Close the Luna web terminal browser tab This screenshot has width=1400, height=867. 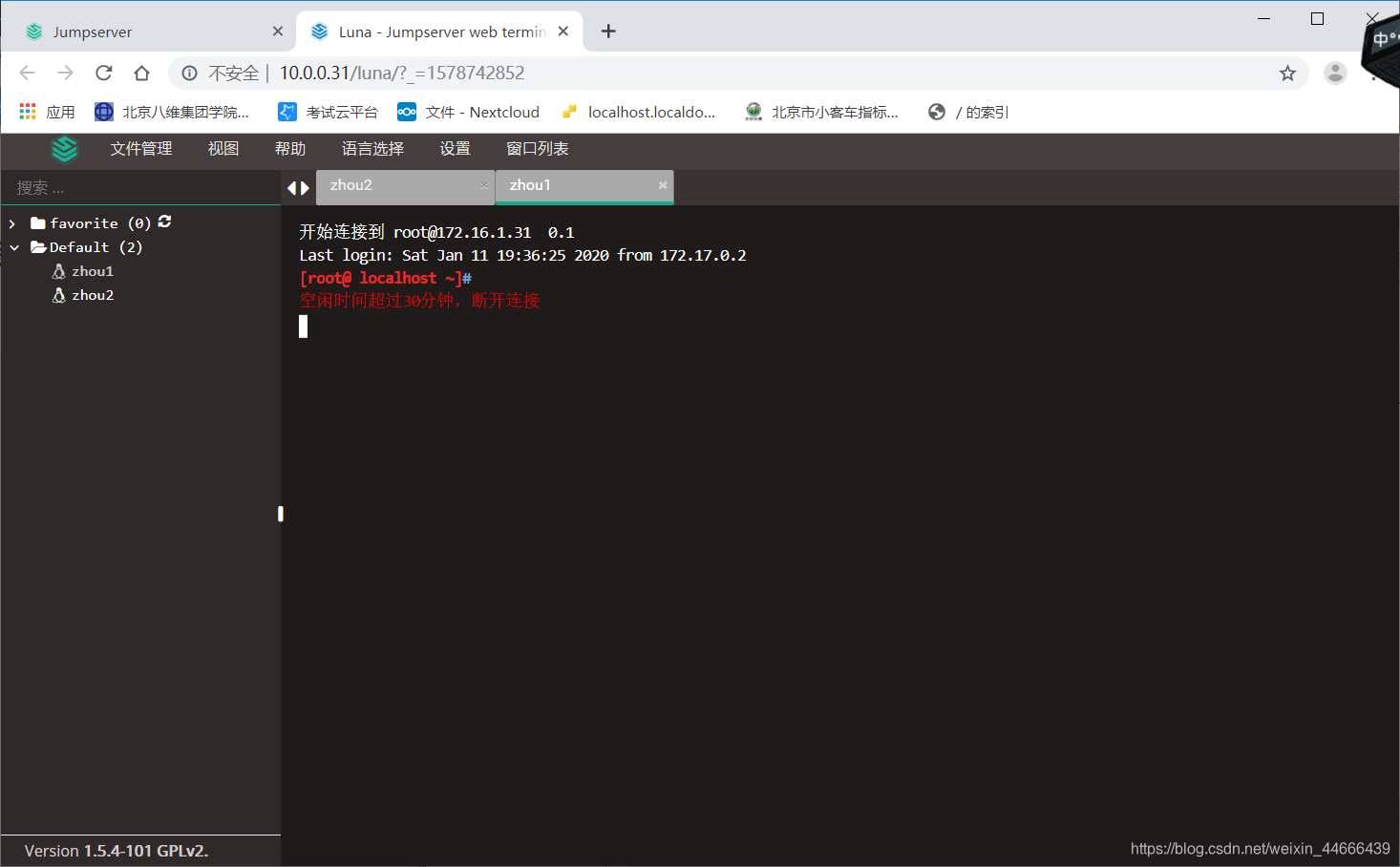[563, 32]
